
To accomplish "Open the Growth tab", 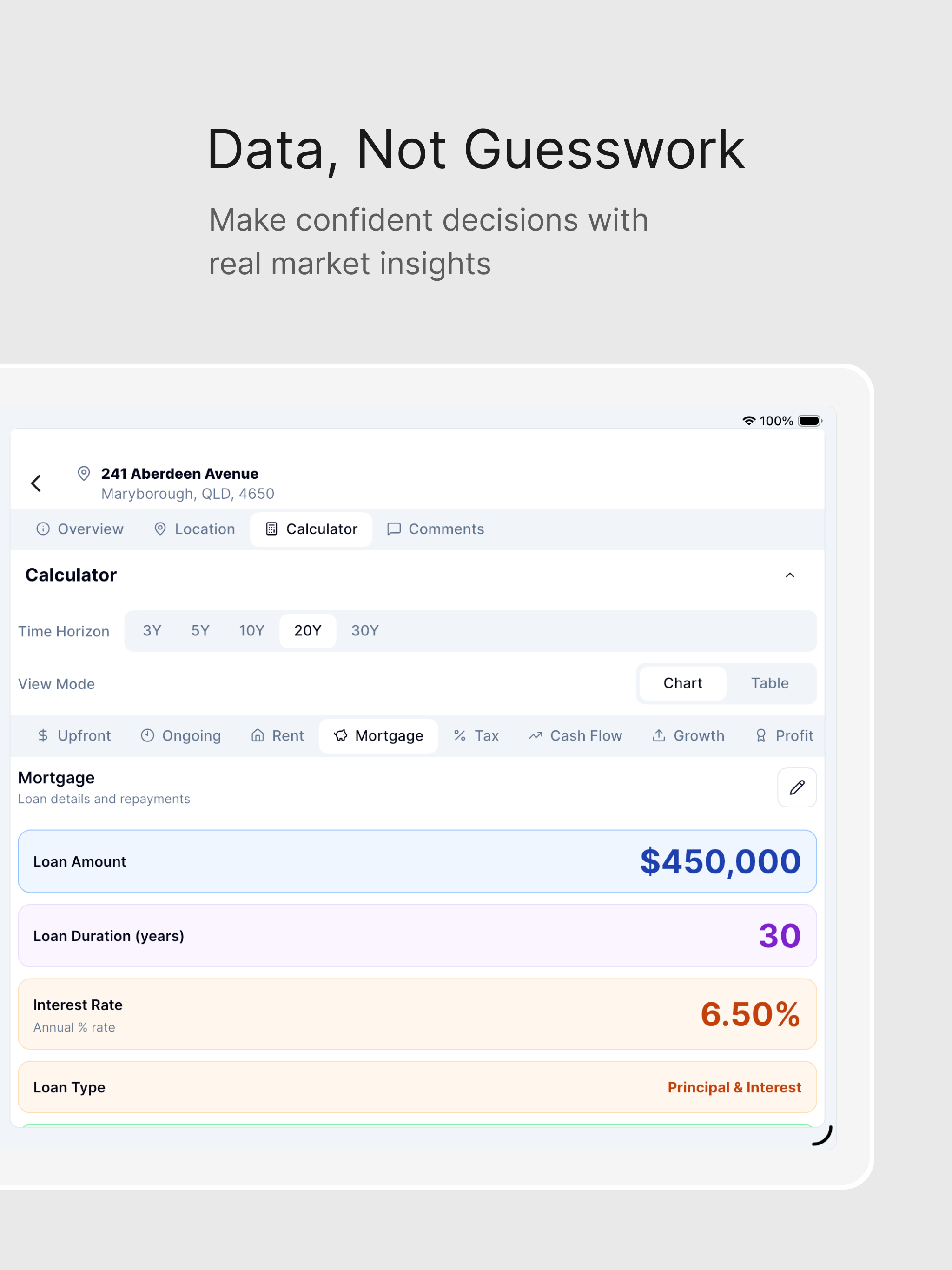I will (x=688, y=736).
